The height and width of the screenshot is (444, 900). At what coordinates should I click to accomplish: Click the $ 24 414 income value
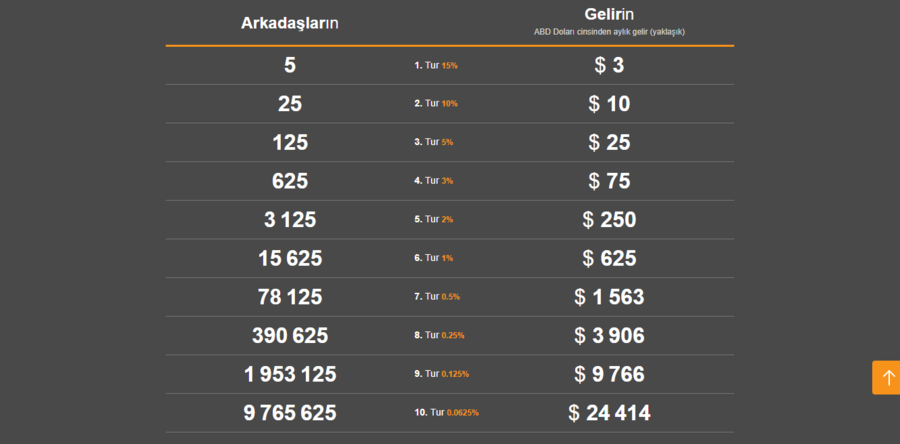coord(610,413)
